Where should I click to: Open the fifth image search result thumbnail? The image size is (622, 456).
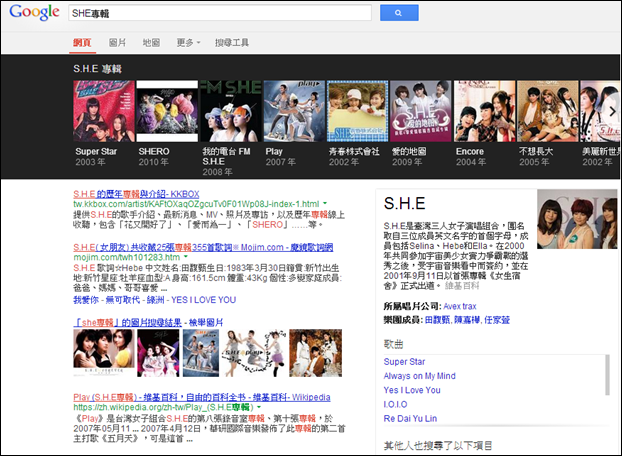pos(315,353)
